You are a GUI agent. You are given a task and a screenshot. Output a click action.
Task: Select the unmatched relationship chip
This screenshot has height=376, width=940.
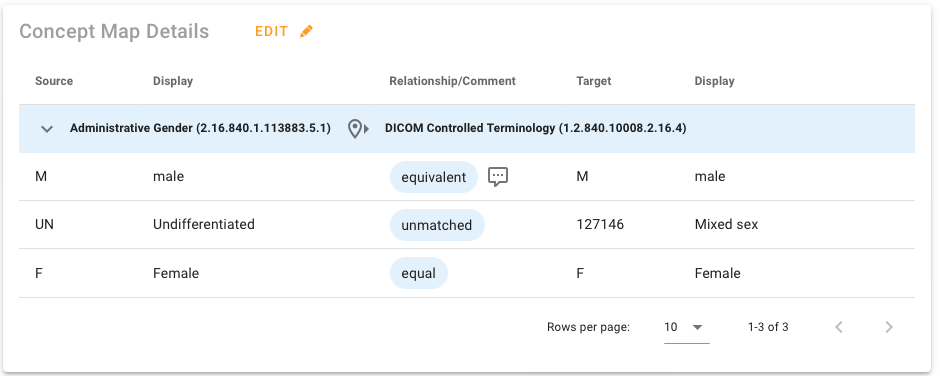tap(437, 225)
